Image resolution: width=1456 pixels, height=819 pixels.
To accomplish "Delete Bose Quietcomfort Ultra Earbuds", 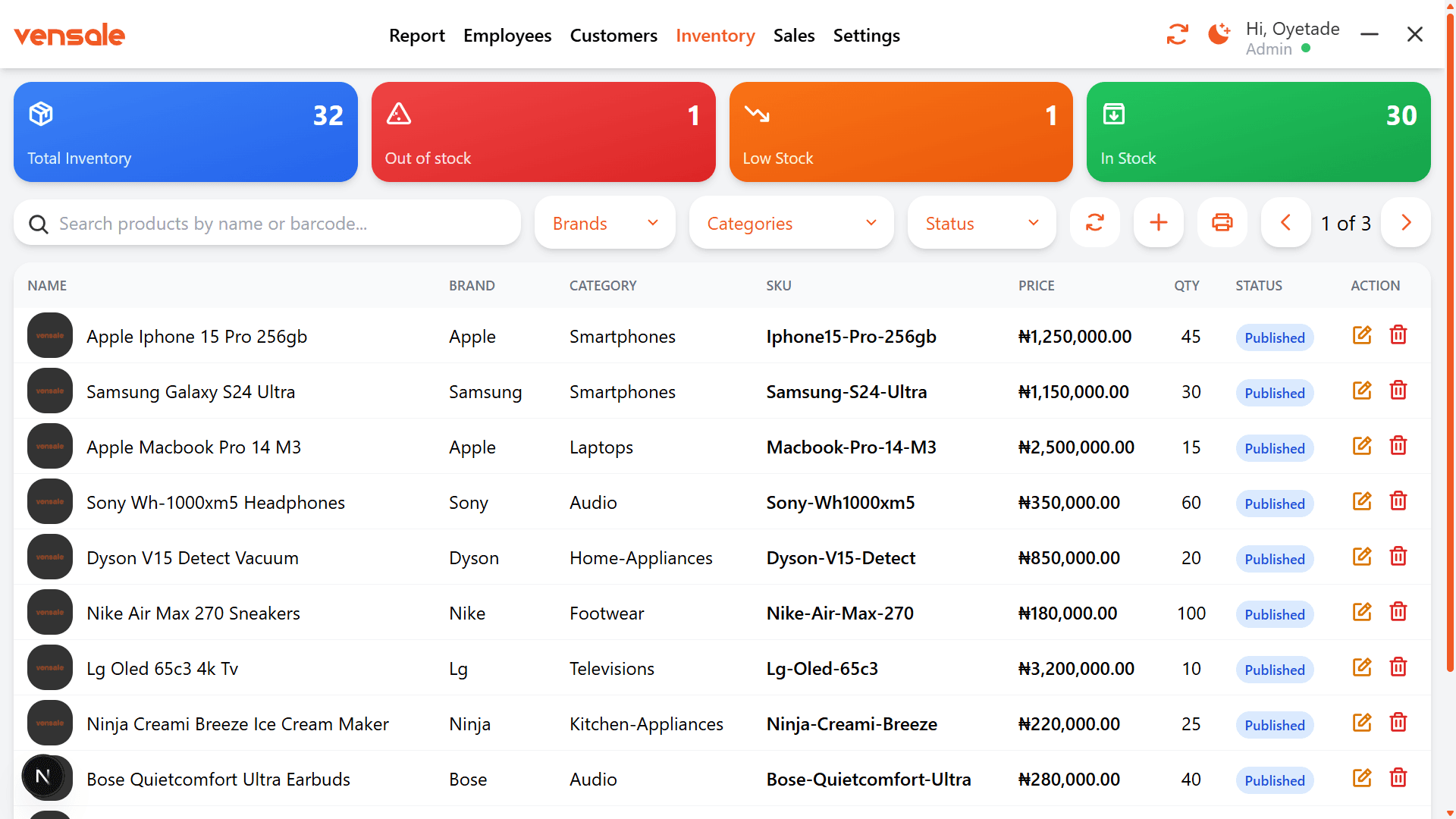I will 1398,778.
